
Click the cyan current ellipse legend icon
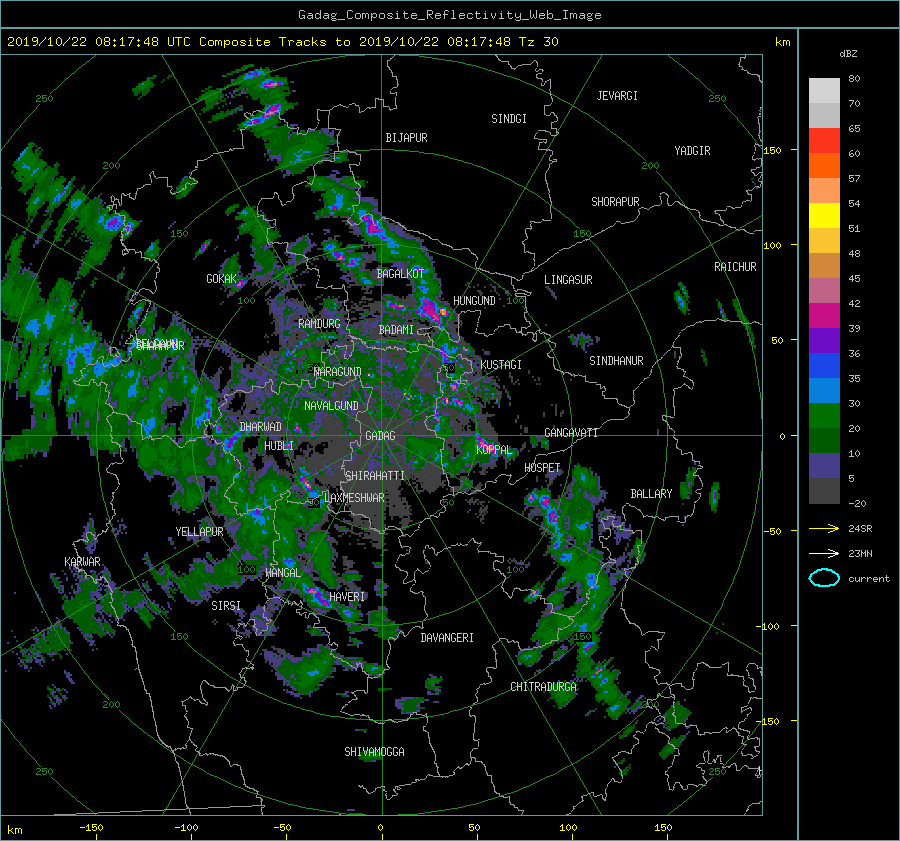pos(824,578)
